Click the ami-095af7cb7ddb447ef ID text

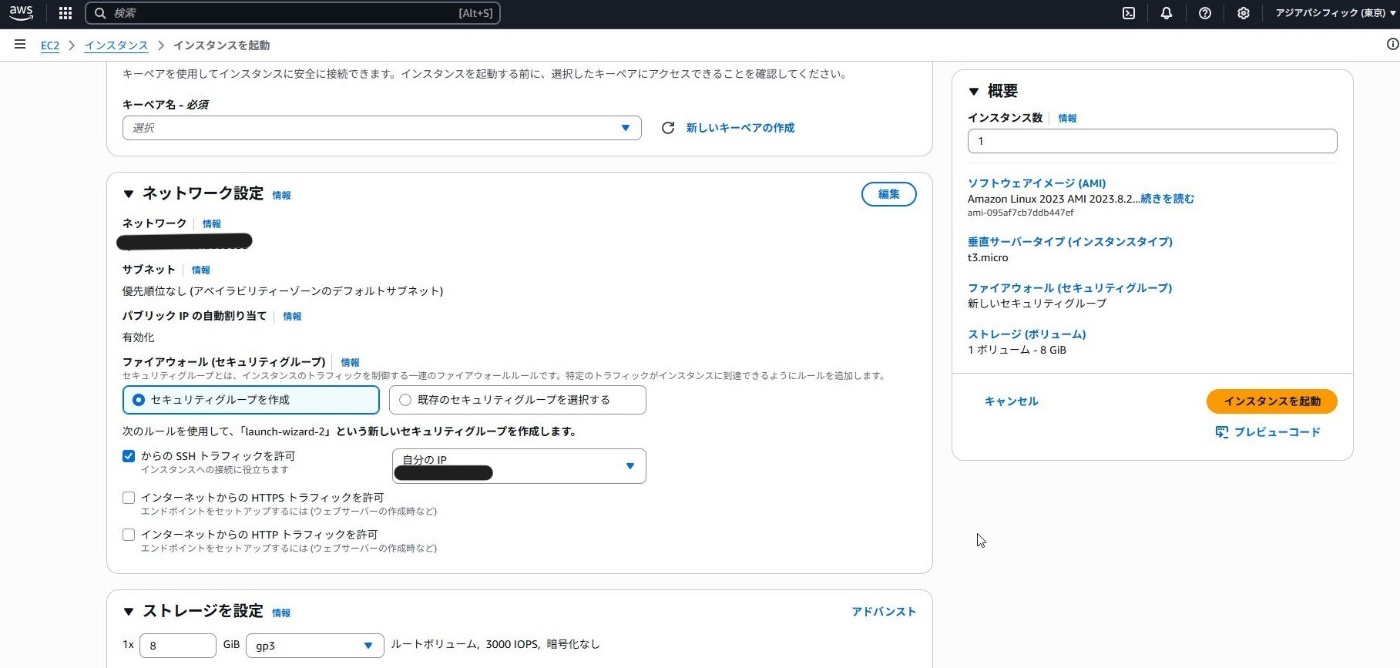tap(1020, 213)
